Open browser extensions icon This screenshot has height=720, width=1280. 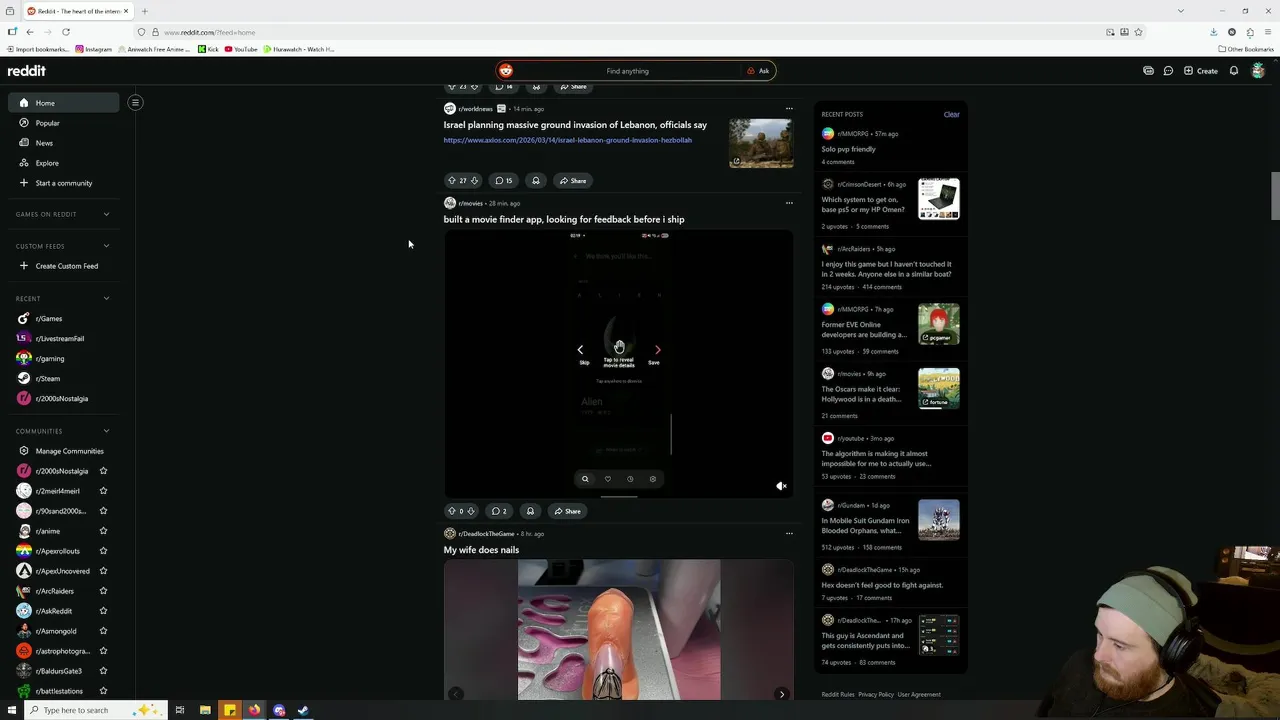[x=1250, y=32]
